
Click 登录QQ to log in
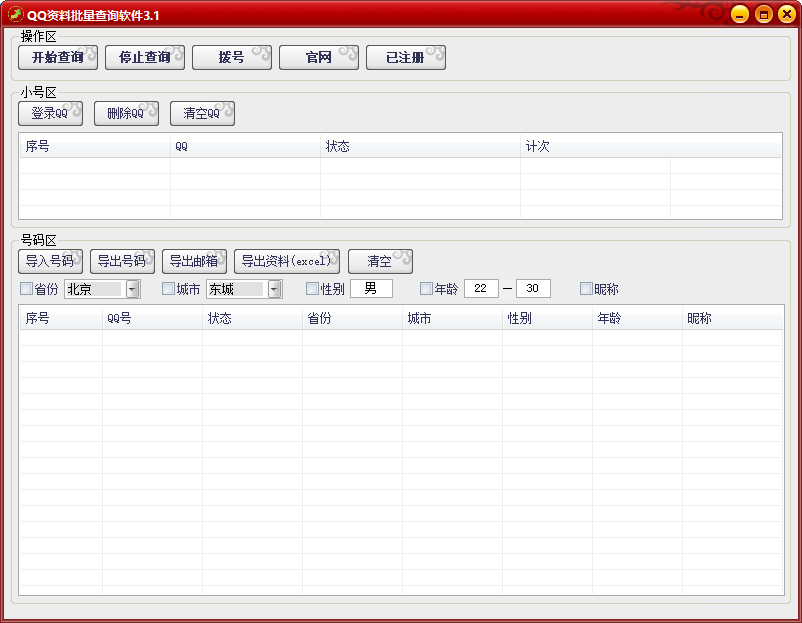click(50, 113)
